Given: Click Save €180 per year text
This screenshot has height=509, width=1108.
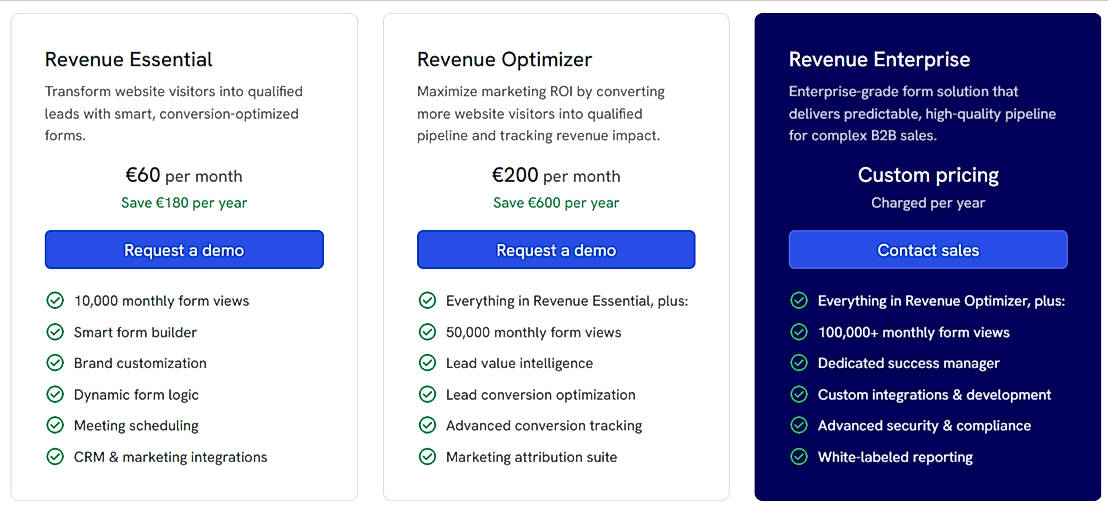Looking at the screenshot, I should [184, 203].
